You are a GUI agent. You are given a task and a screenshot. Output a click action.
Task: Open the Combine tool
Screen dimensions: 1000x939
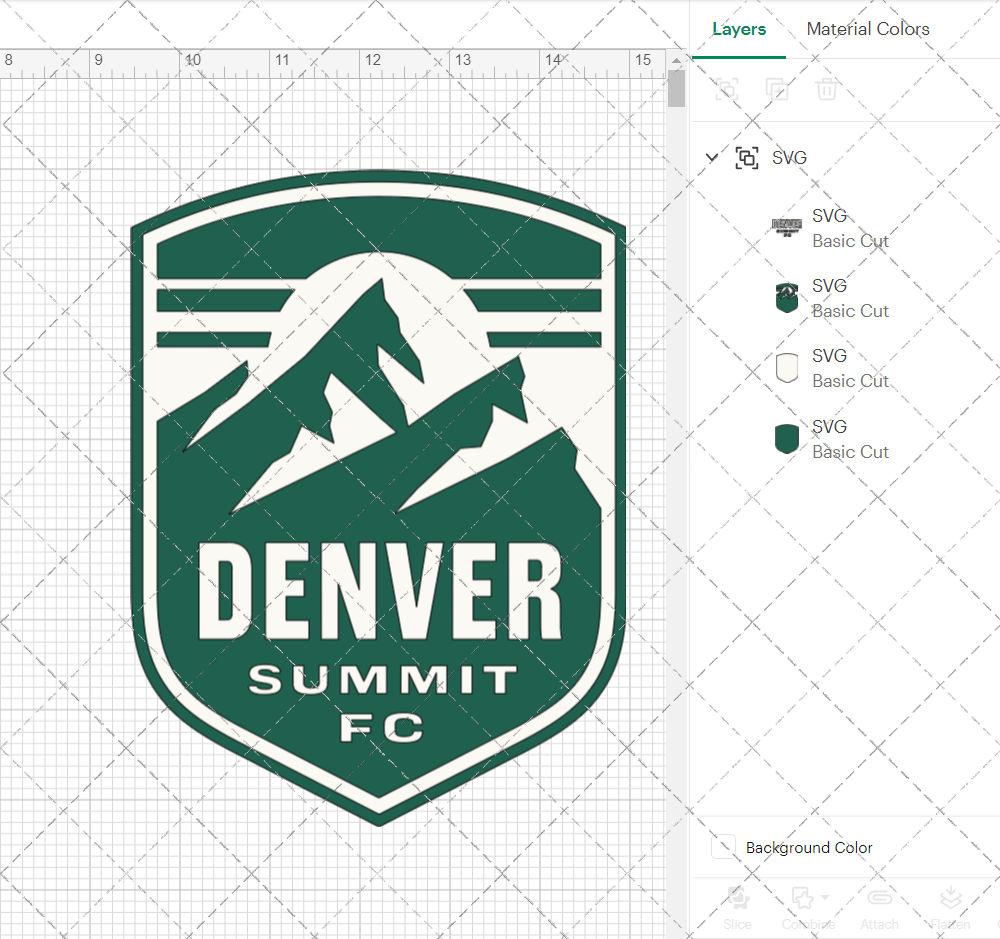pyautogui.click(x=808, y=907)
